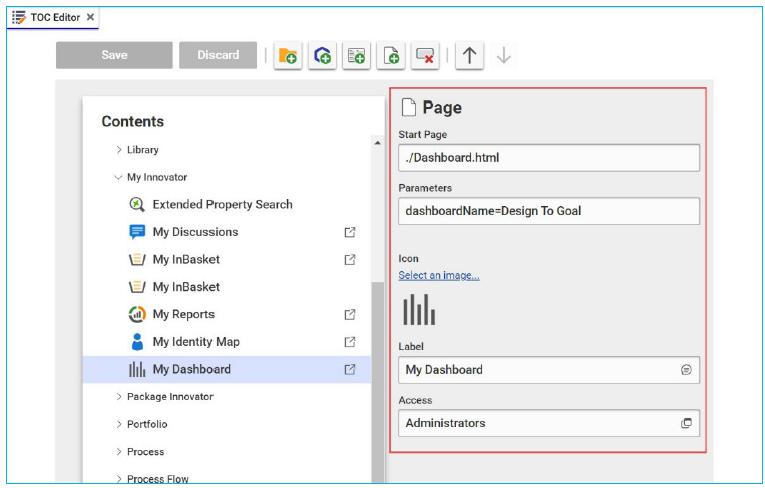
Task: Select Extended Property Search in Contents
Action: tap(222, 204)
